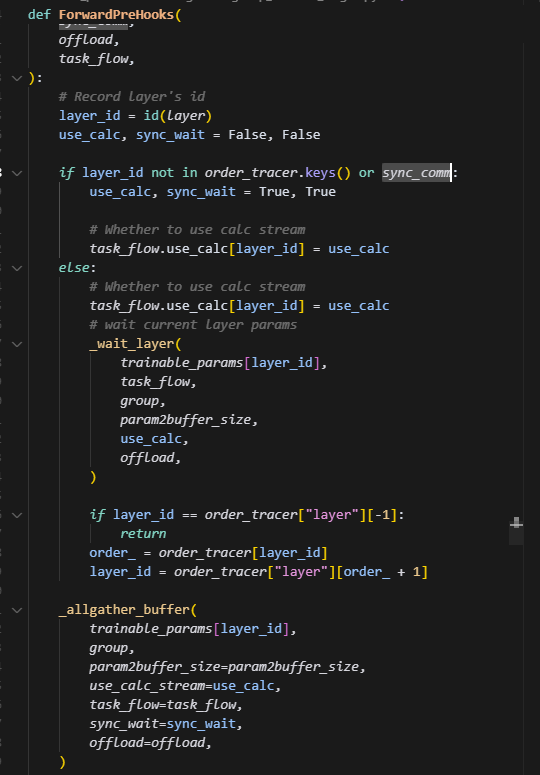Click 'task_flow=task_flow,' keyword argument
The width and height of the screenshot is (540, 775).
166,705
